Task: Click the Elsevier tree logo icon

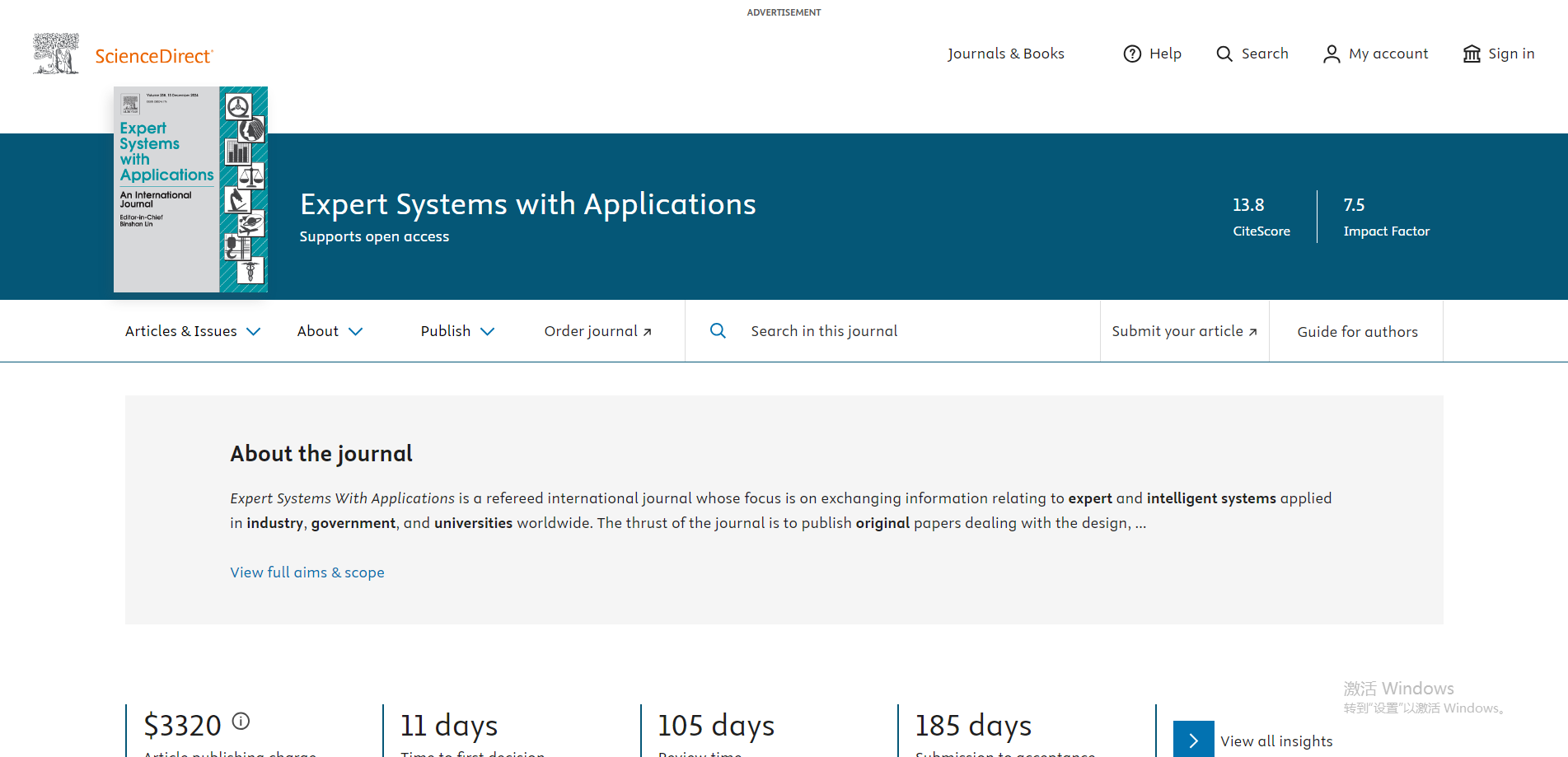Action: (x=56, y=54)
